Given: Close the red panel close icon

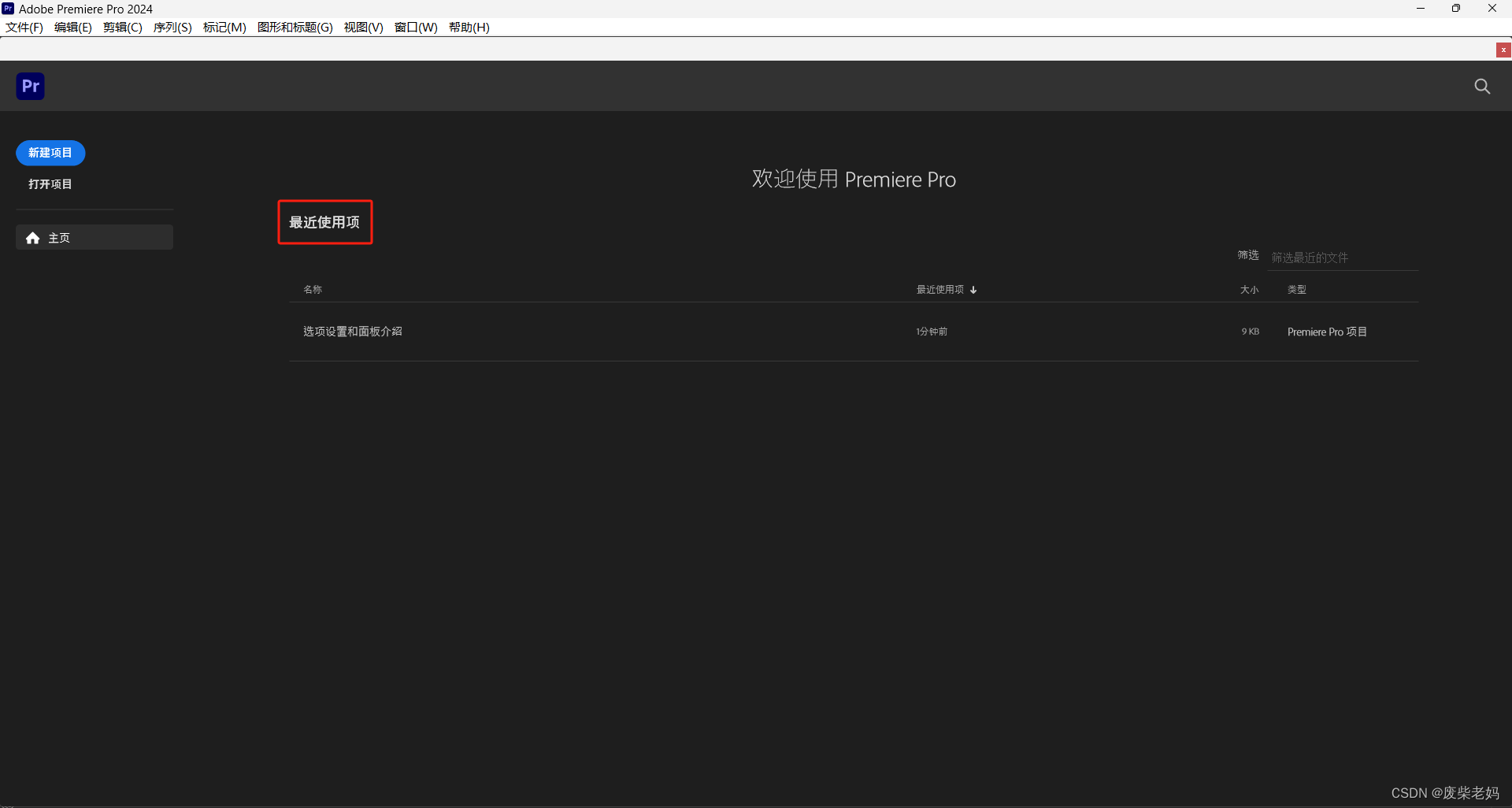Looking at the screenshot, I should pyautogui.click(x=1503, y=50).
